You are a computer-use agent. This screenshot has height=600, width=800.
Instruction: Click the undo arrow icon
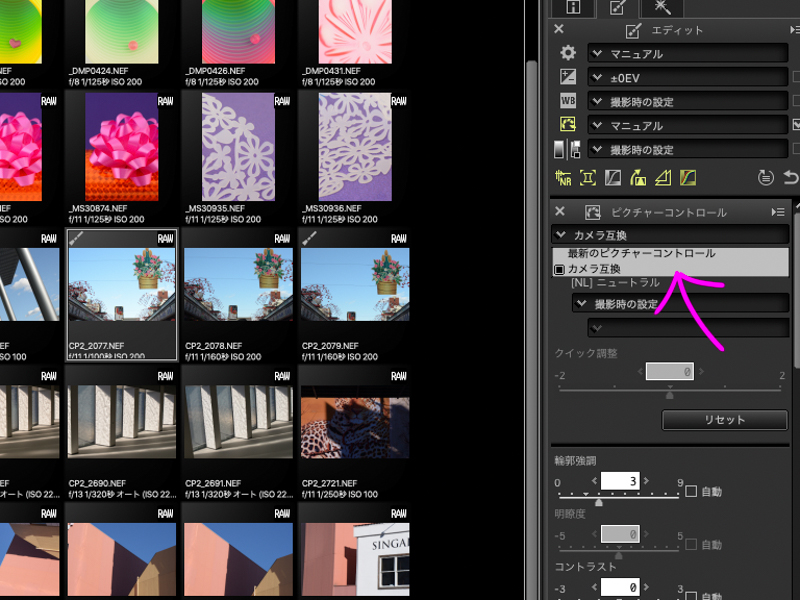tap(791, 178)
